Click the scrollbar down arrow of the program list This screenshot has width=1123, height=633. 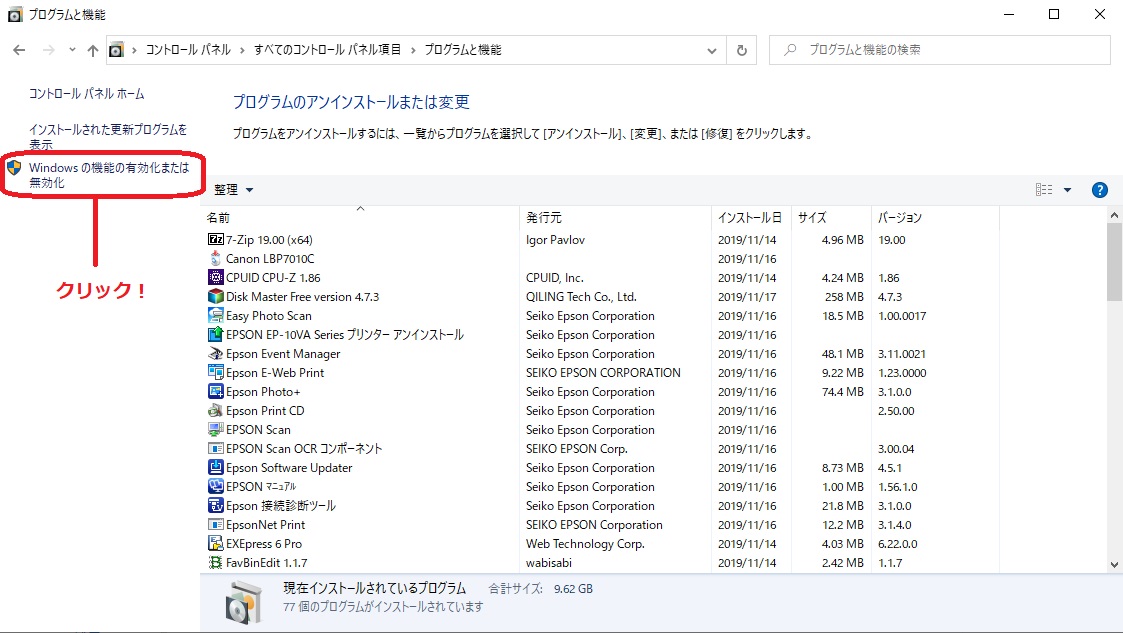1114,564
